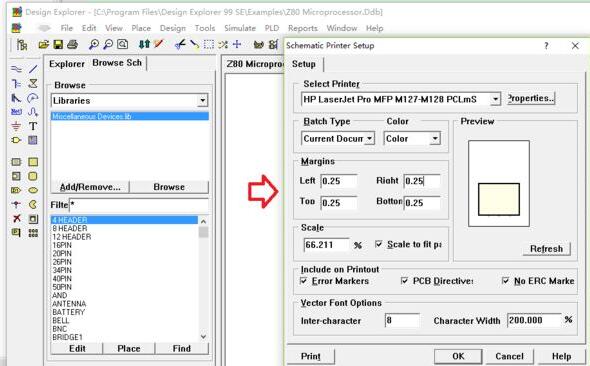The width and height of the screenshot is (590, 366).
Task: Open the Reports menu
Action: click(x=303, y=28)
